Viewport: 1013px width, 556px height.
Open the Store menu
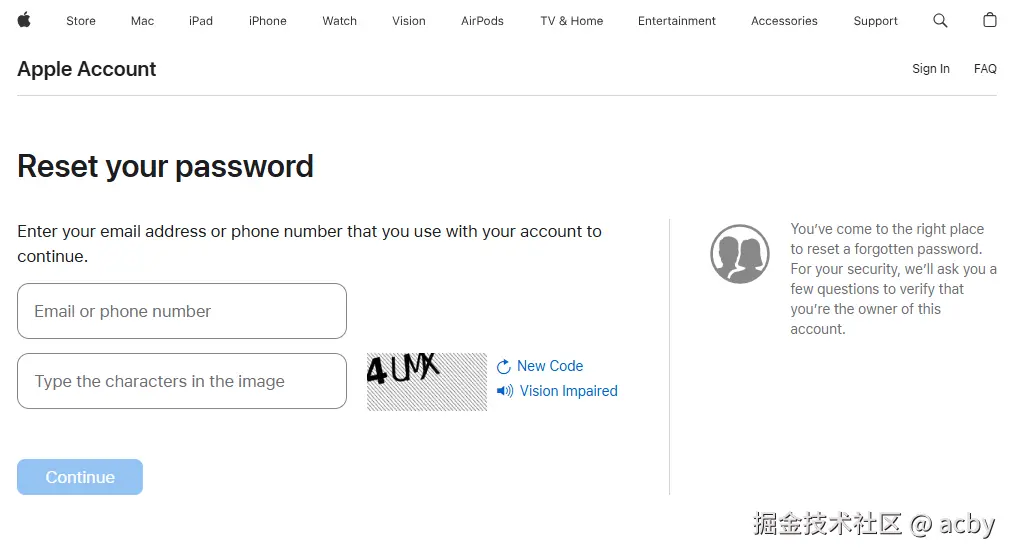coord(81,21)
